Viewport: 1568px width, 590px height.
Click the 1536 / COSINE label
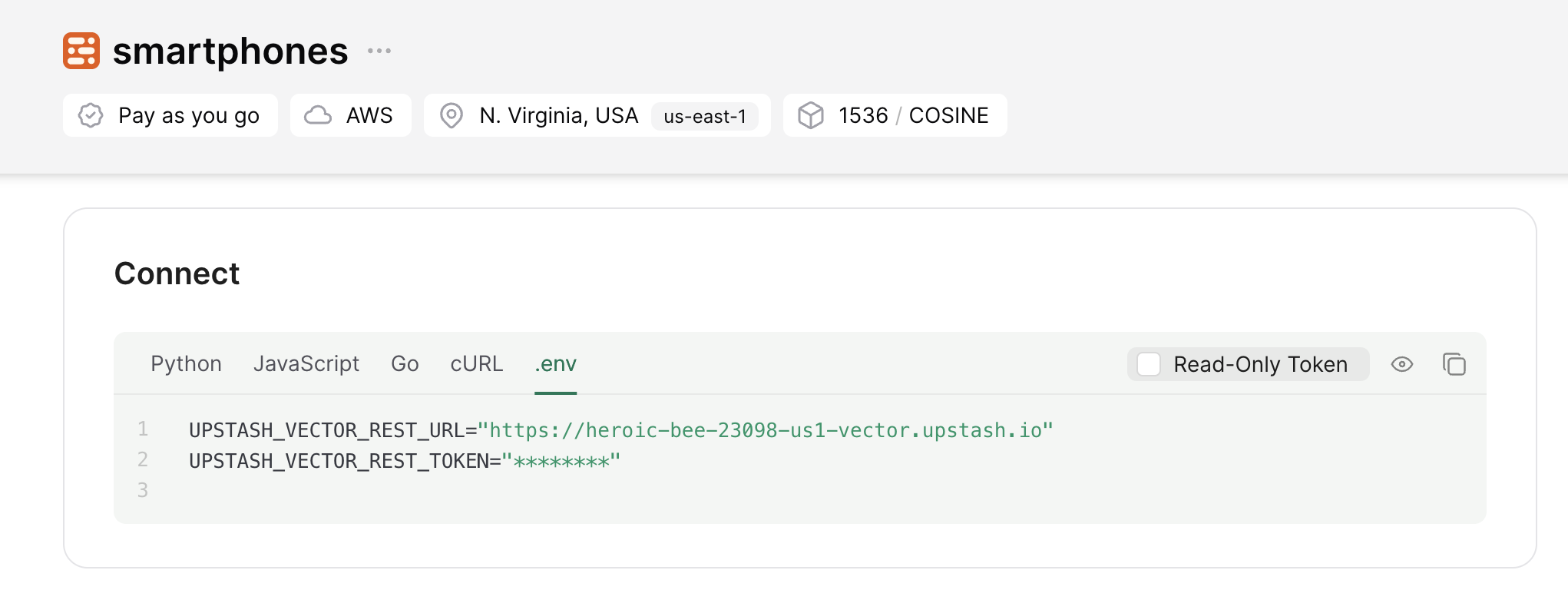coord(913,115)
